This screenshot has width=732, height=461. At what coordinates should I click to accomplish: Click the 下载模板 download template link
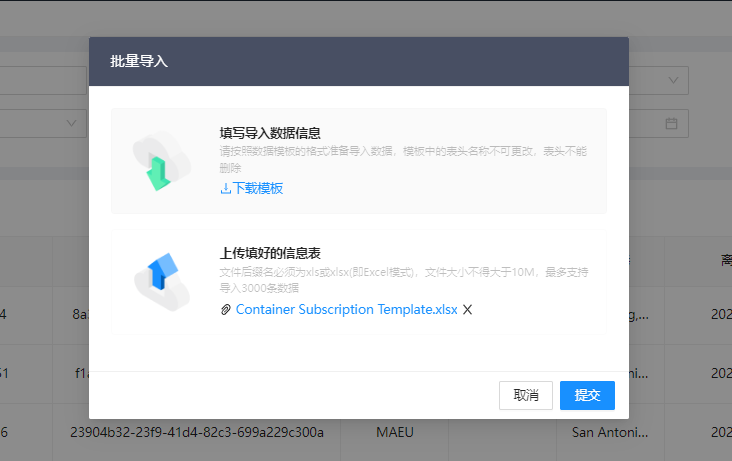[x=252, y=188]
